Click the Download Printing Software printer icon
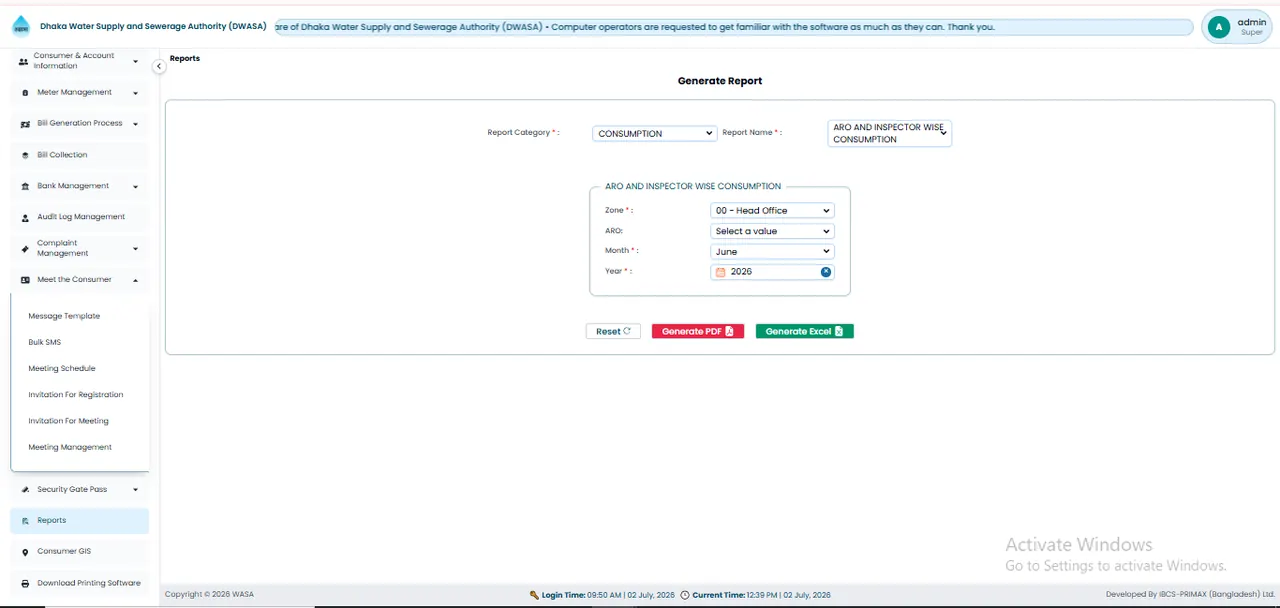This screenshot has height=608, width=1280. (25, 583)
